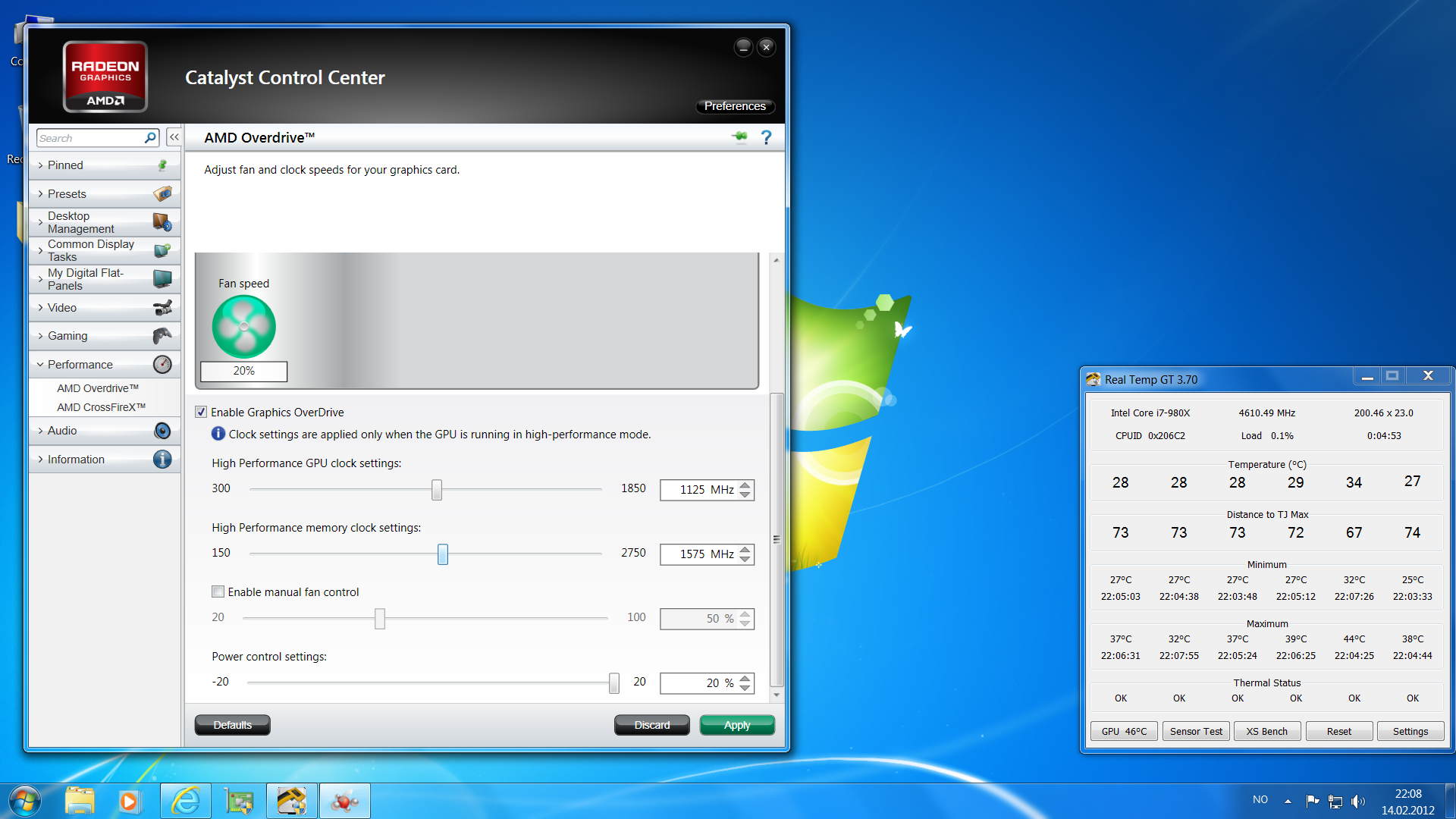Screen dimensions: 1456x819
Task: Select AMD Overdrive in the Performance list
Action: pyautogui.click(x=98, y=388)
